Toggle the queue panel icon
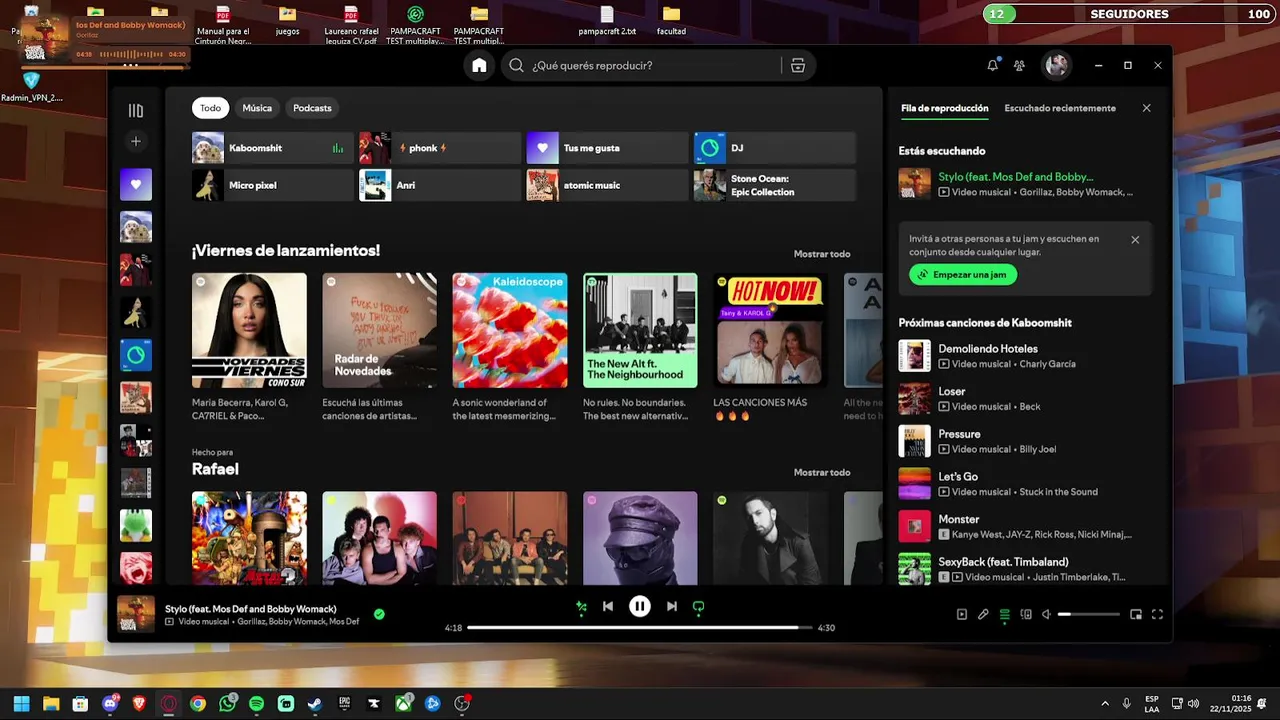Image resolution: width=1280 pixels, height=720 pixels. click(1005, 615)
